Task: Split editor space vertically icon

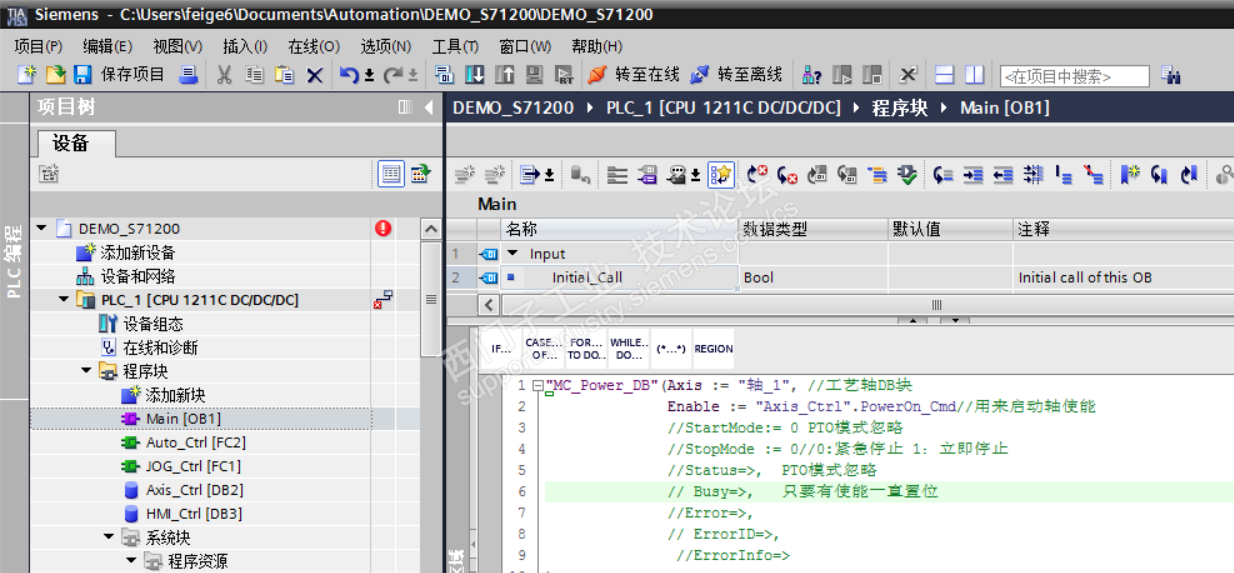Action: pos(974,75)
